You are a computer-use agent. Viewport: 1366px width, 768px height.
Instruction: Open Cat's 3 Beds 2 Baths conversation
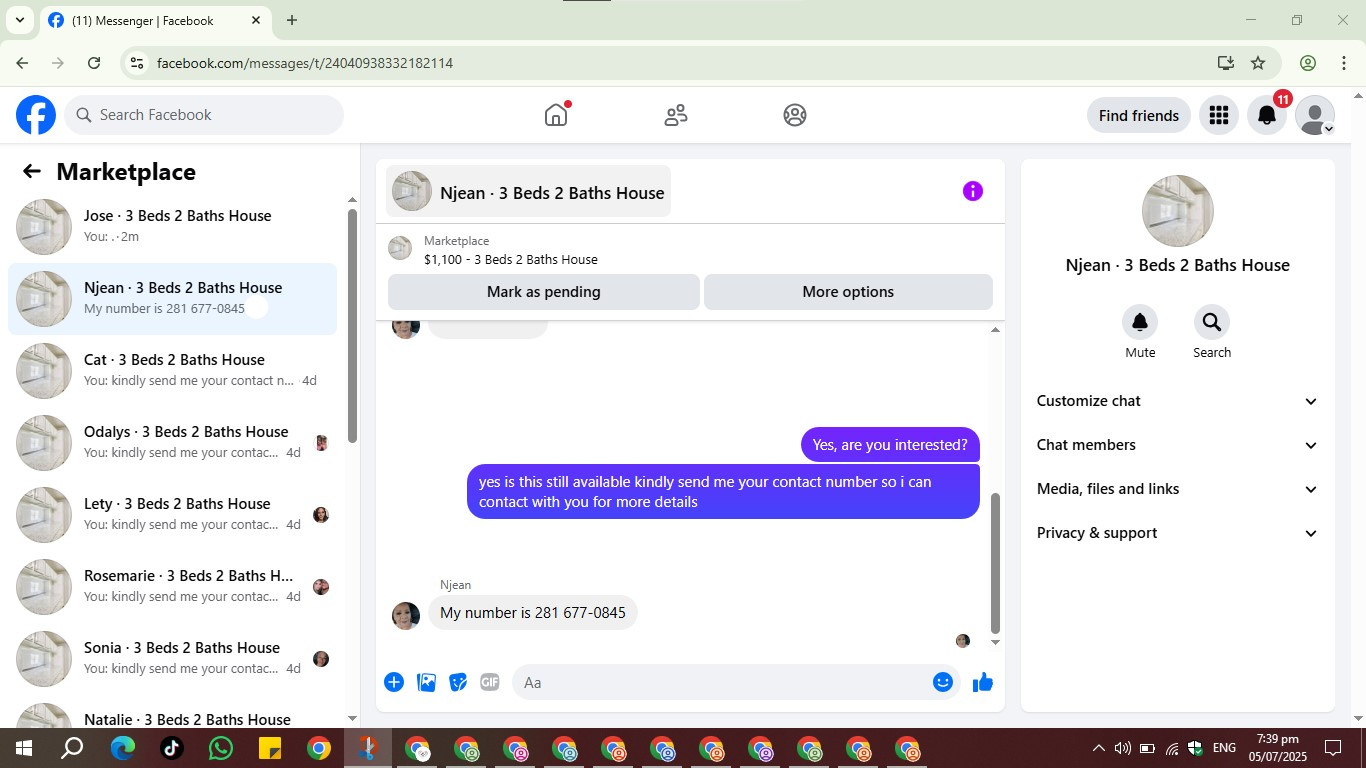[x=172, y=371]
